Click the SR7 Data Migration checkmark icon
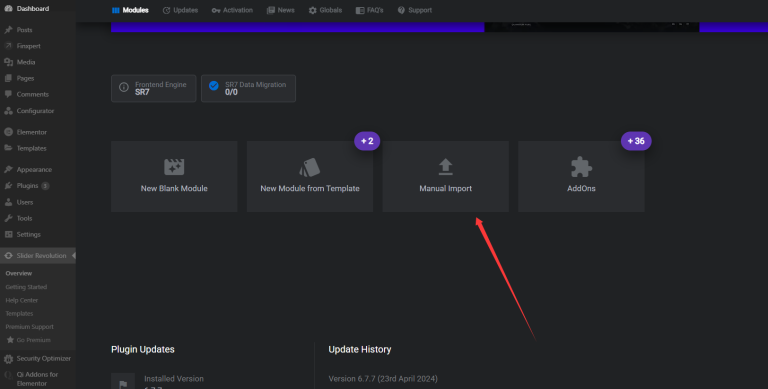 point(214,86)
